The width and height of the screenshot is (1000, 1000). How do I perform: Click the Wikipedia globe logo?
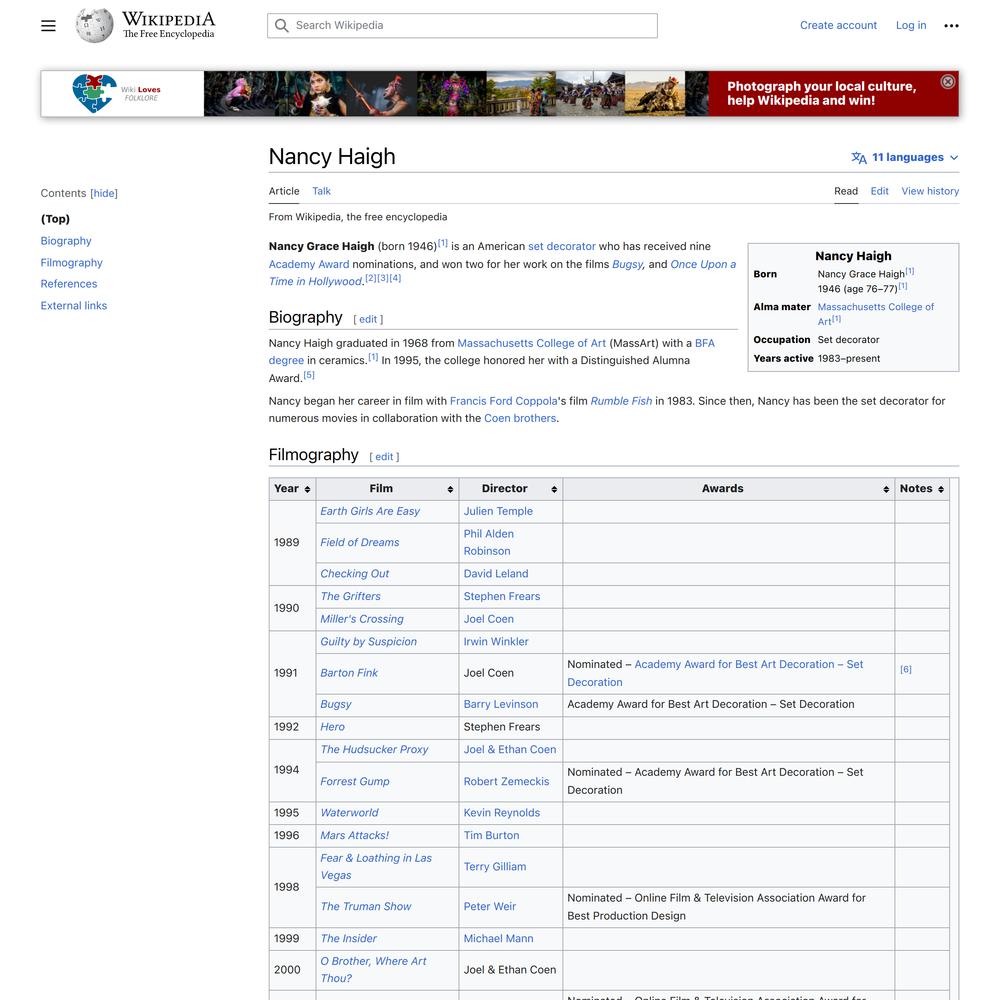coord(94,26)
